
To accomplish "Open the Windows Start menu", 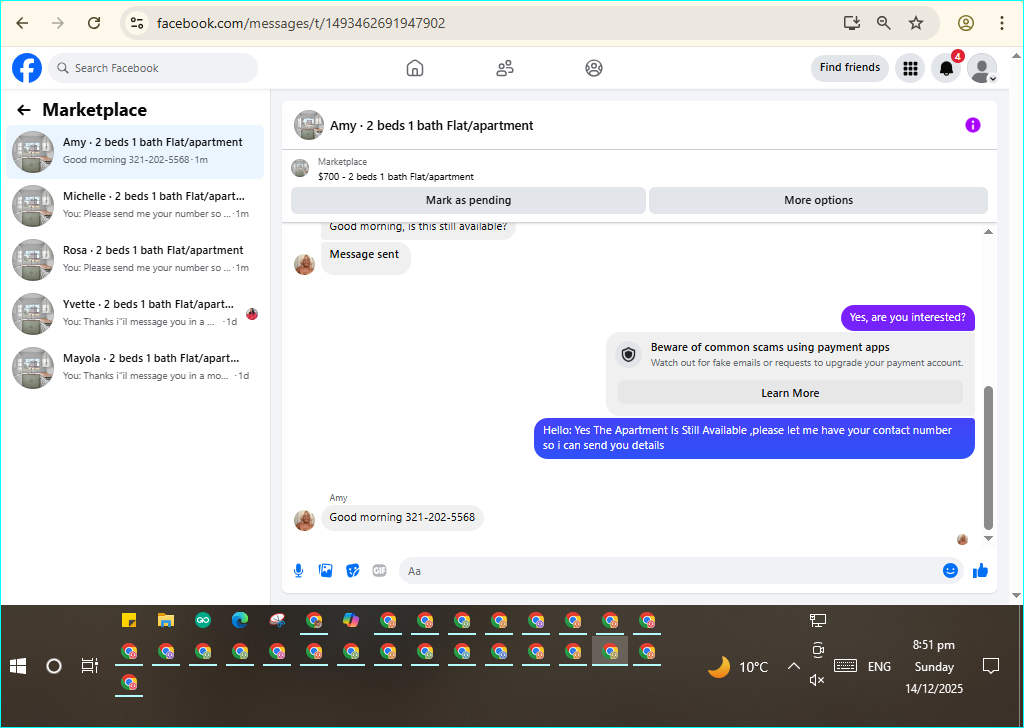I will [18, 666].
